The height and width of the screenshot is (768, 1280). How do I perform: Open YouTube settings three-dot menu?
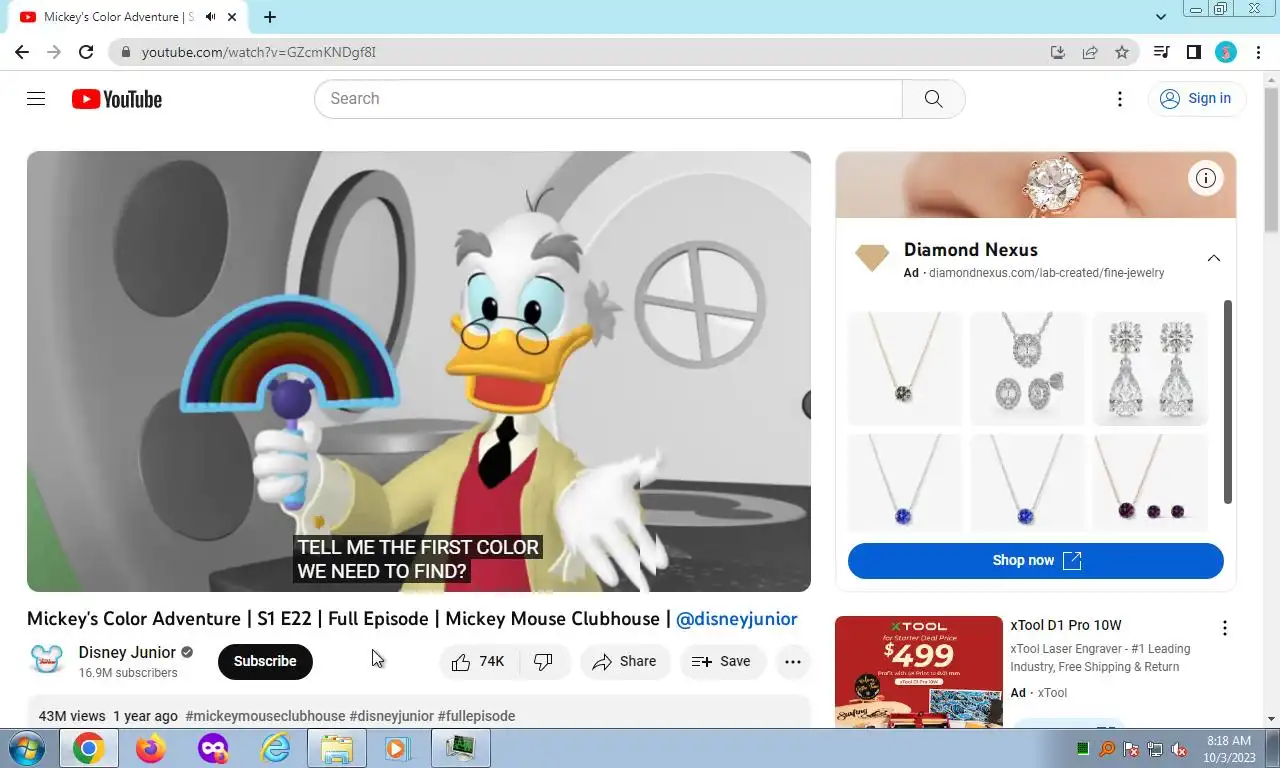click(x=1120, y=98)
